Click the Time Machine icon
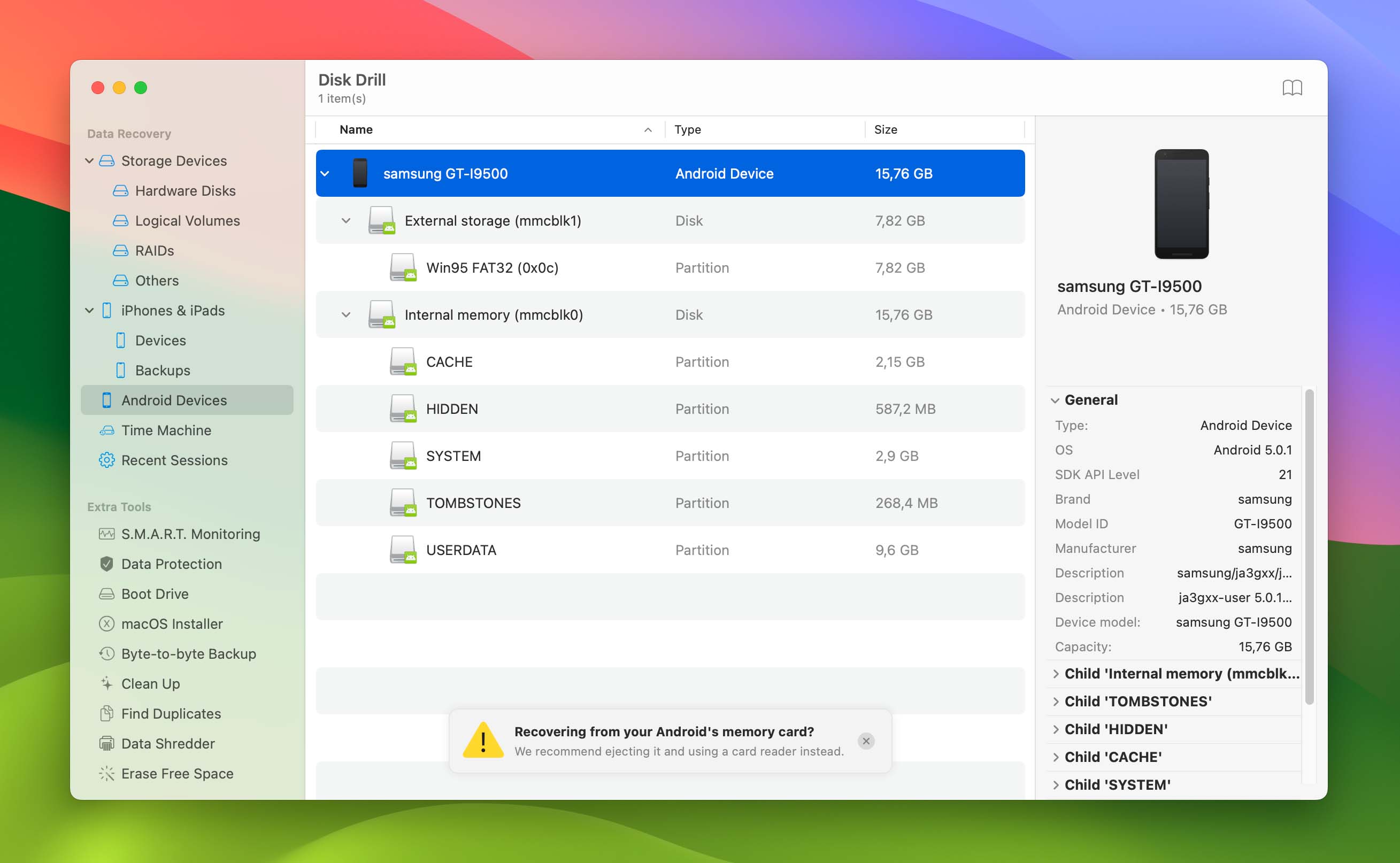 (x=107, y=430)
